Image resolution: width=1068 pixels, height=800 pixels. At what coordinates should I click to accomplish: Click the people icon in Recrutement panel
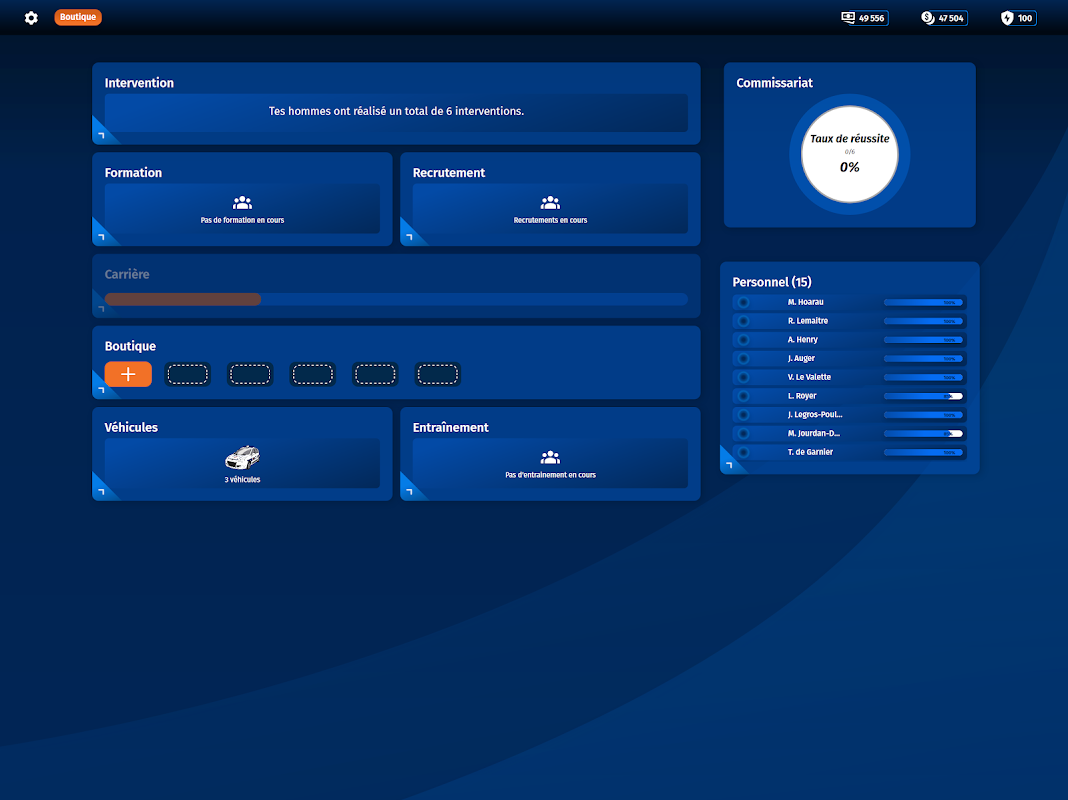point(550,203)
